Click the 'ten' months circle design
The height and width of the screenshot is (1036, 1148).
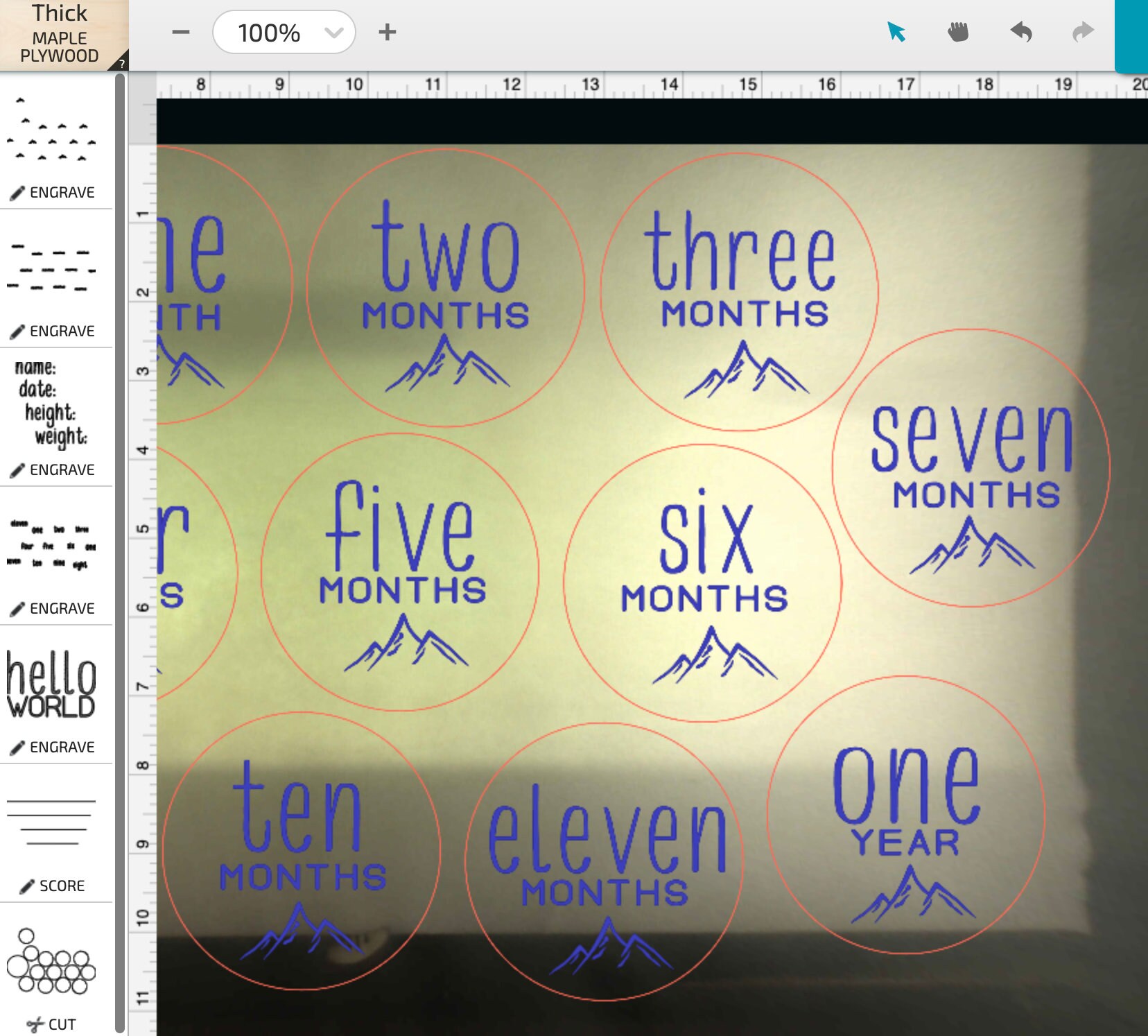(x=302, y=850)
